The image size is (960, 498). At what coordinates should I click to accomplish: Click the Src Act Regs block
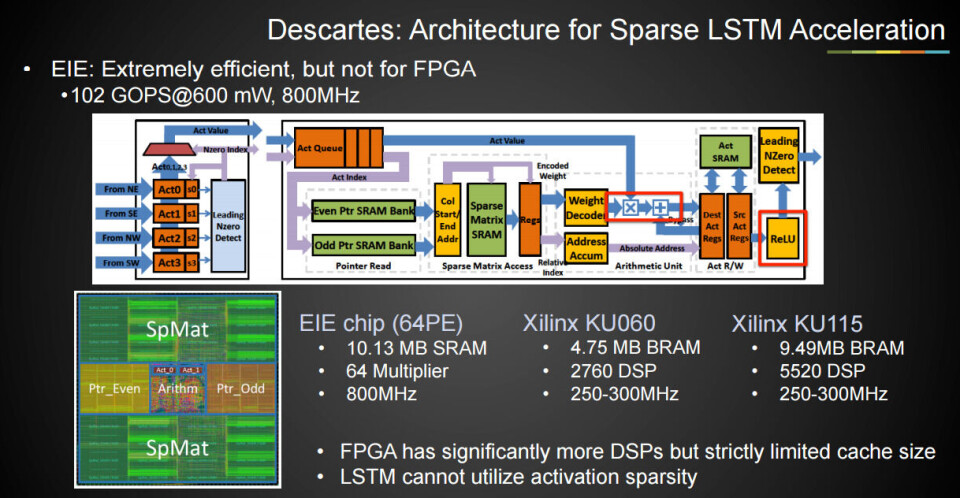tap(739, 227)
